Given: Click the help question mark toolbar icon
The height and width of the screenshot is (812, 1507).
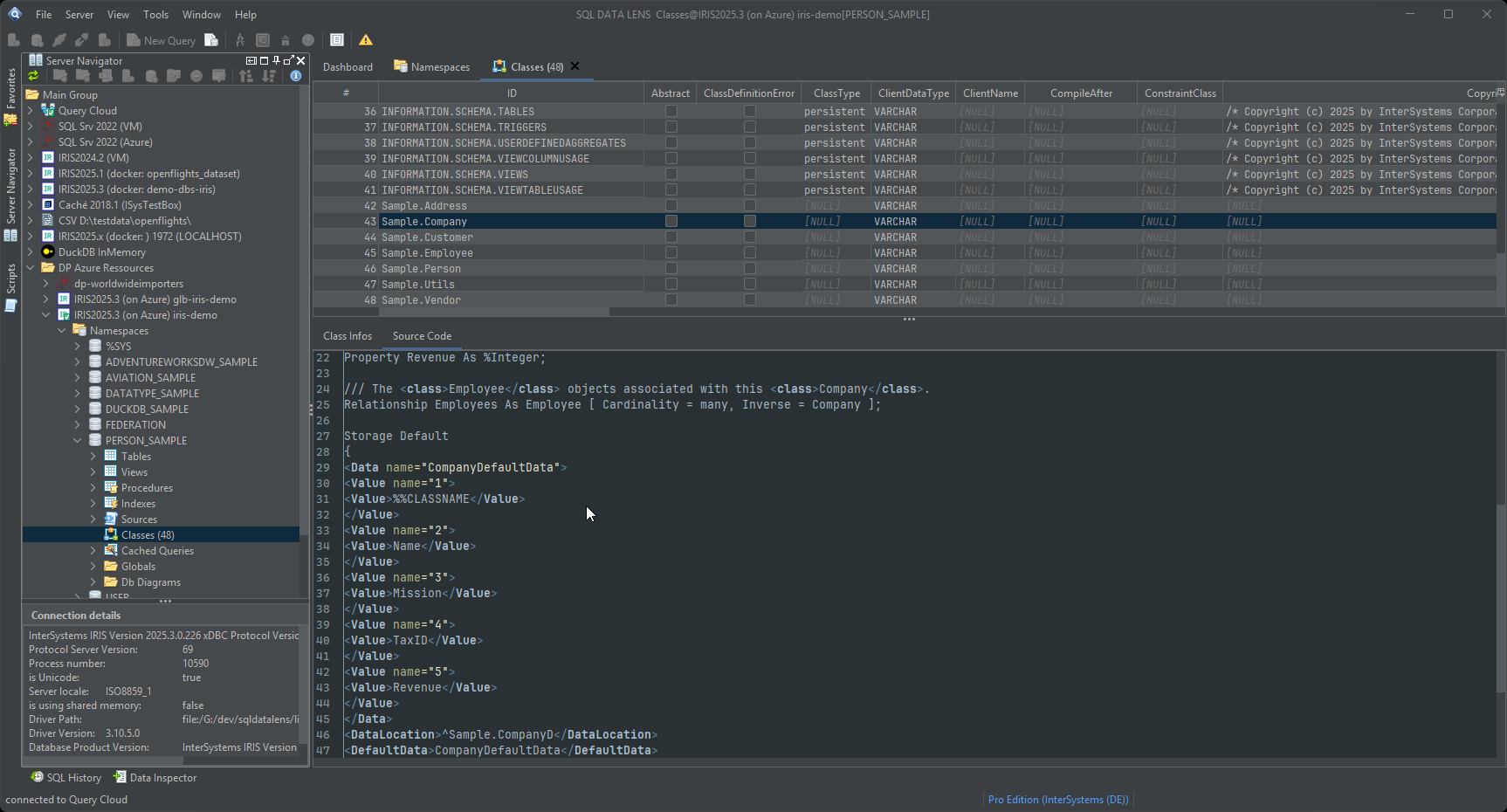Looking at the screenshot, I should [308, 40].
